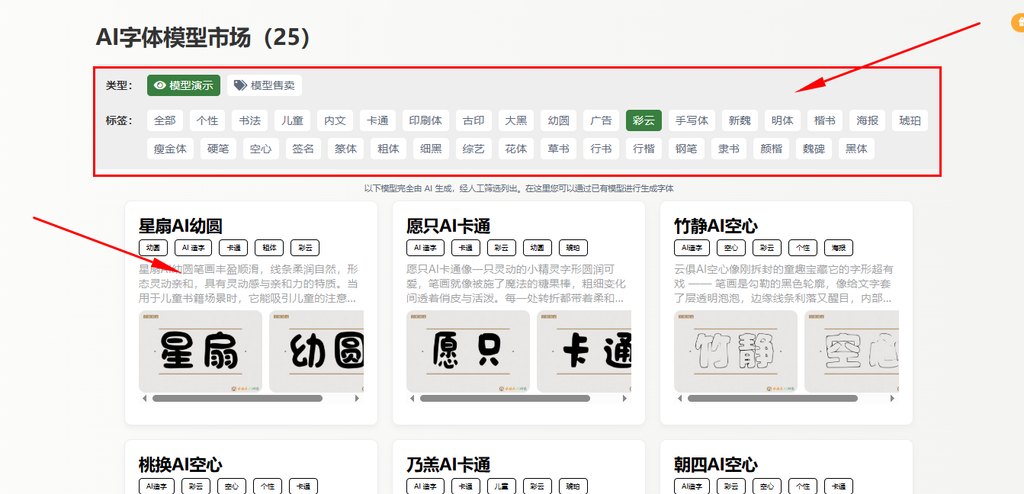Choose the 空心 filter tag
The width and height of the screenshot is (1024, 494).
click(x=261, y=149)
